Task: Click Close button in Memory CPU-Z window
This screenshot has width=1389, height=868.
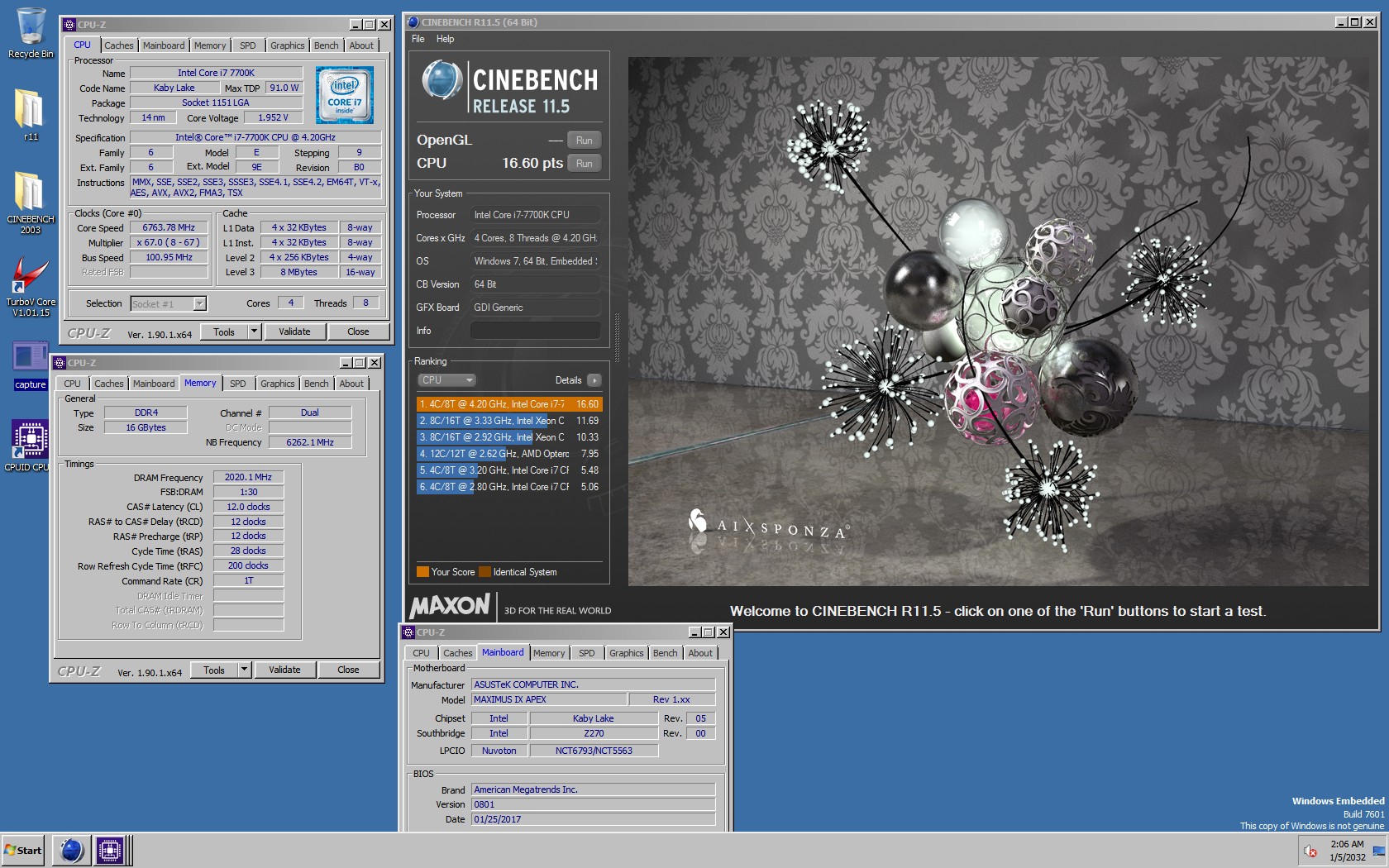Action: tap(348, 670)
